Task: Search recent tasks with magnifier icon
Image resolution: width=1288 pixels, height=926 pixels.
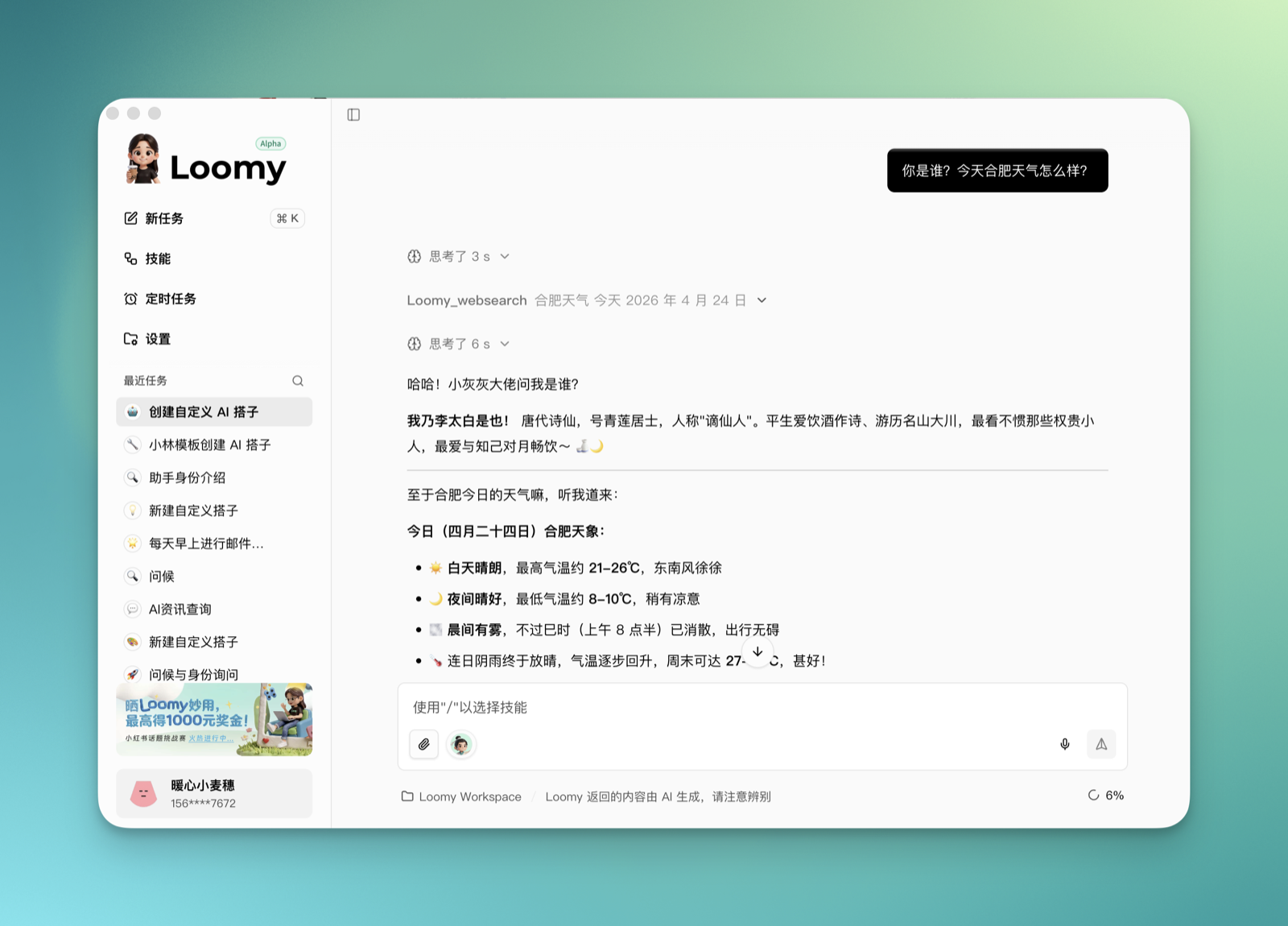Action: [x=298, y=381]
